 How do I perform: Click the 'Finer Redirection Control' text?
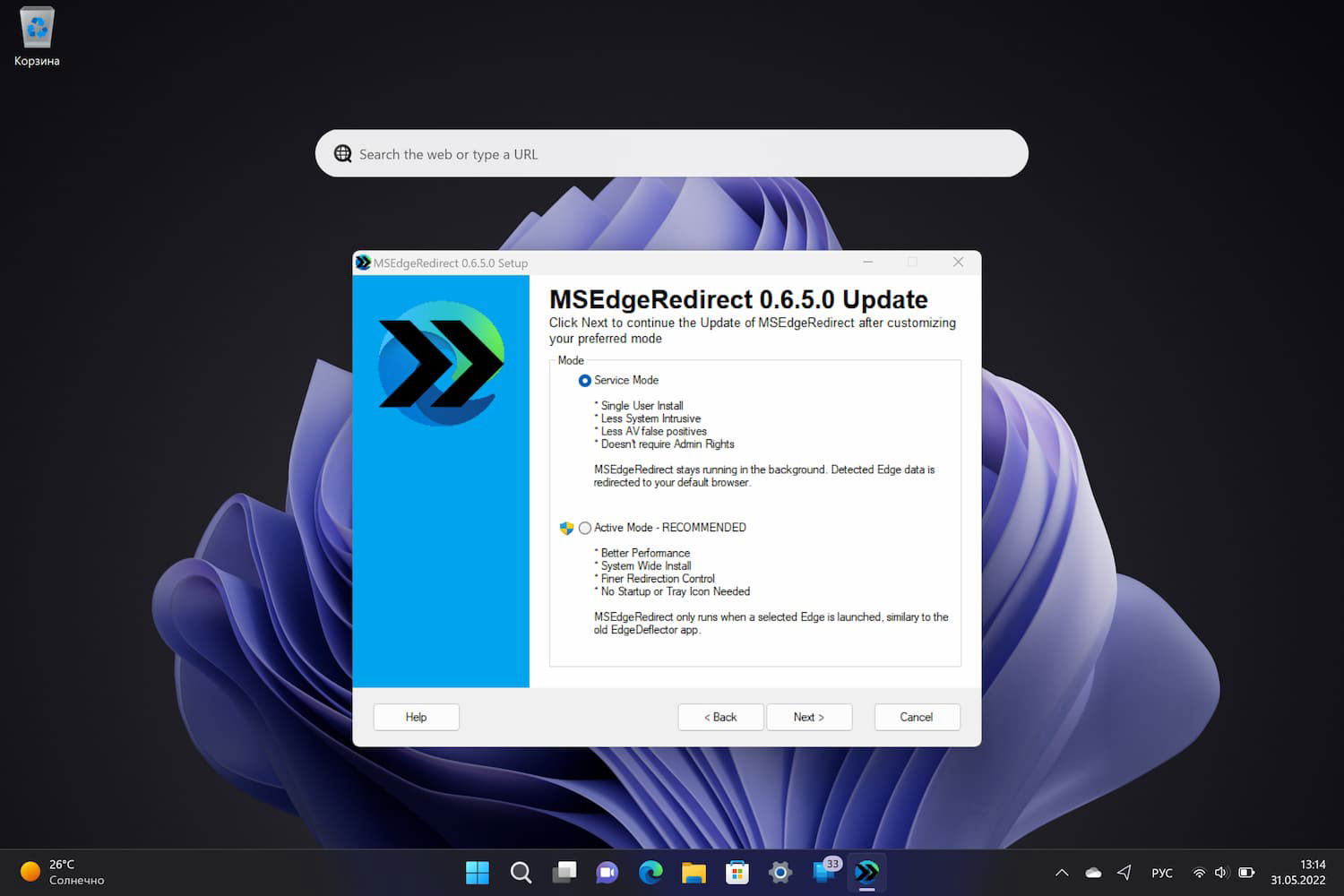[x=659, y=579]
